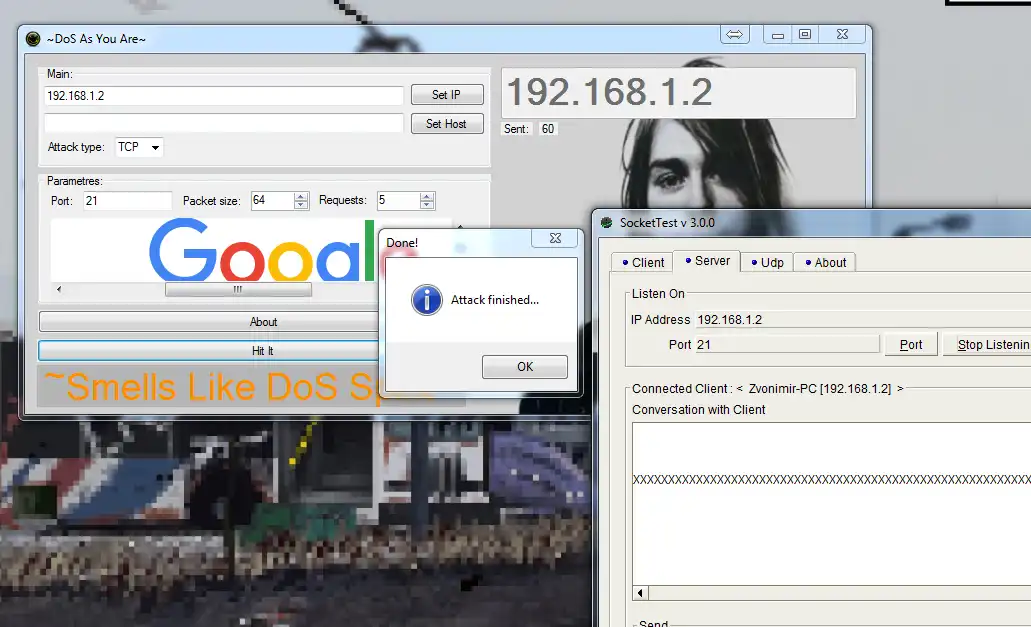Open the Udp tab in SocketTest
Image resolution: width=1031 pixels, height=627 pixels.
[767, 262]
